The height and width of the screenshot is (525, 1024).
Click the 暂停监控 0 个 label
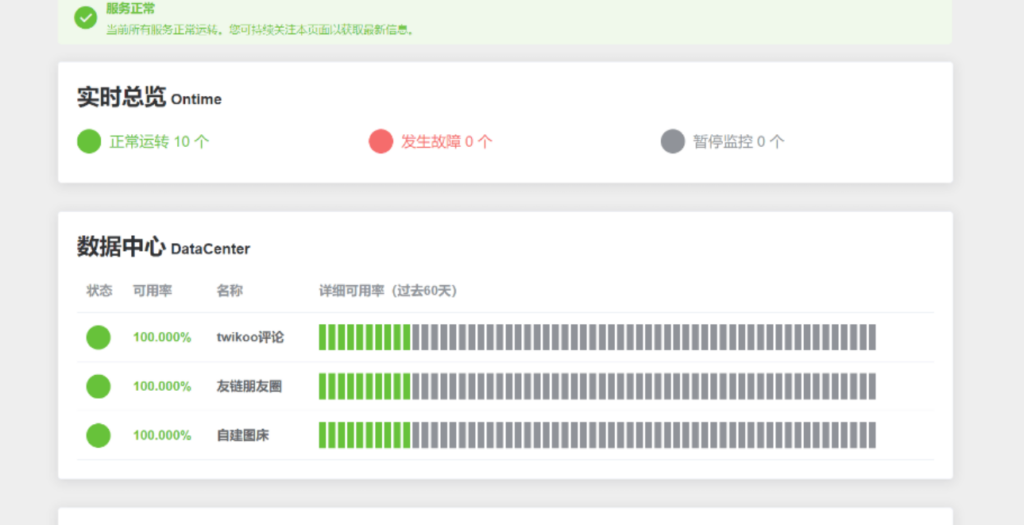tap(739, 142)
